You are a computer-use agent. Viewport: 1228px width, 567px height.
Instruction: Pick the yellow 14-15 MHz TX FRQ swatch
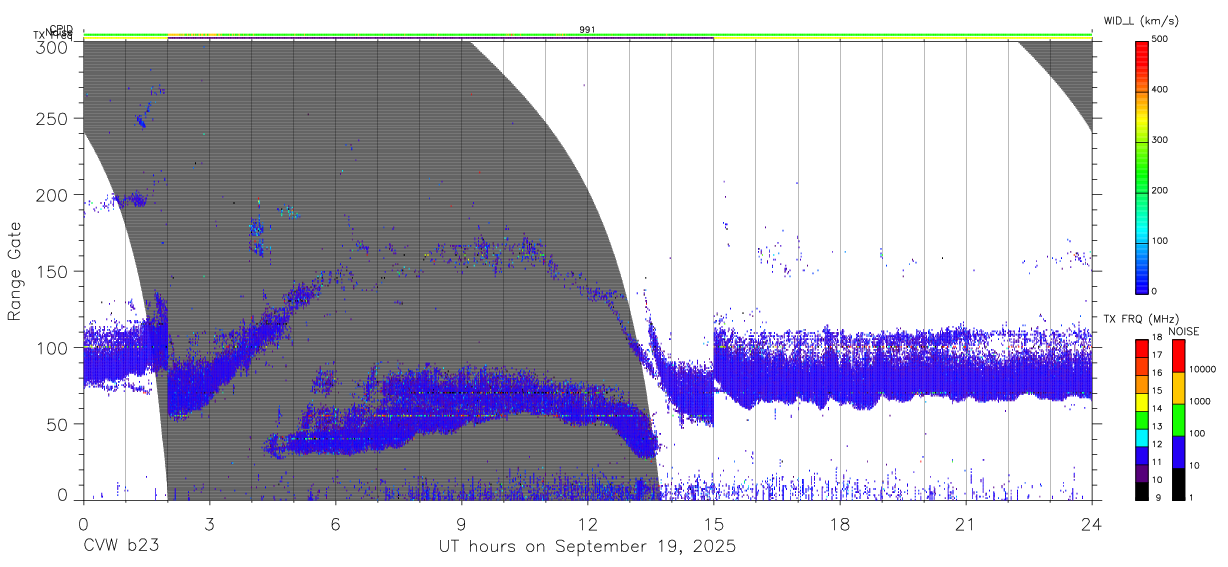pos(1142,401)
